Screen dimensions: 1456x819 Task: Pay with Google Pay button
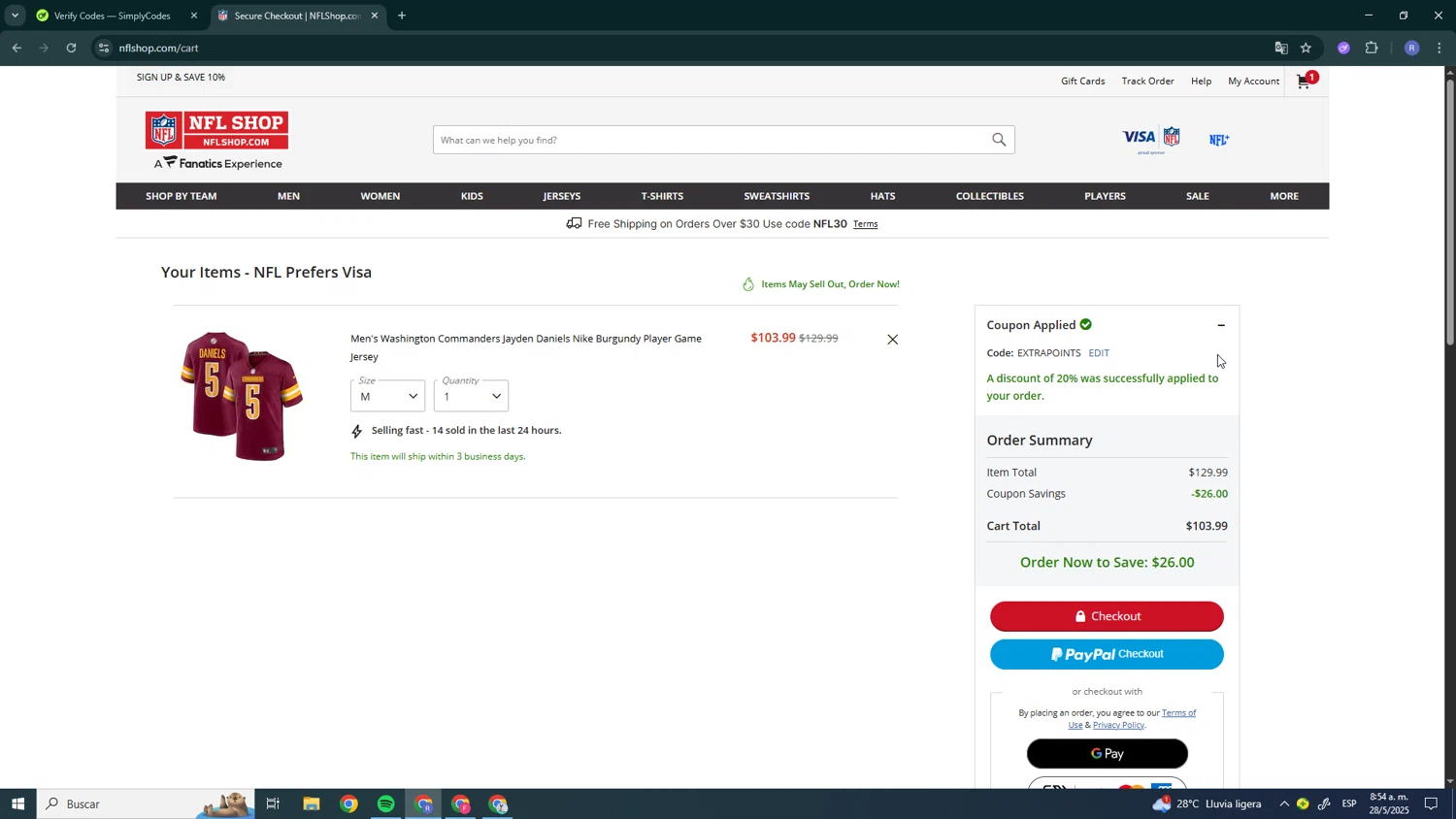[1107, 754]
